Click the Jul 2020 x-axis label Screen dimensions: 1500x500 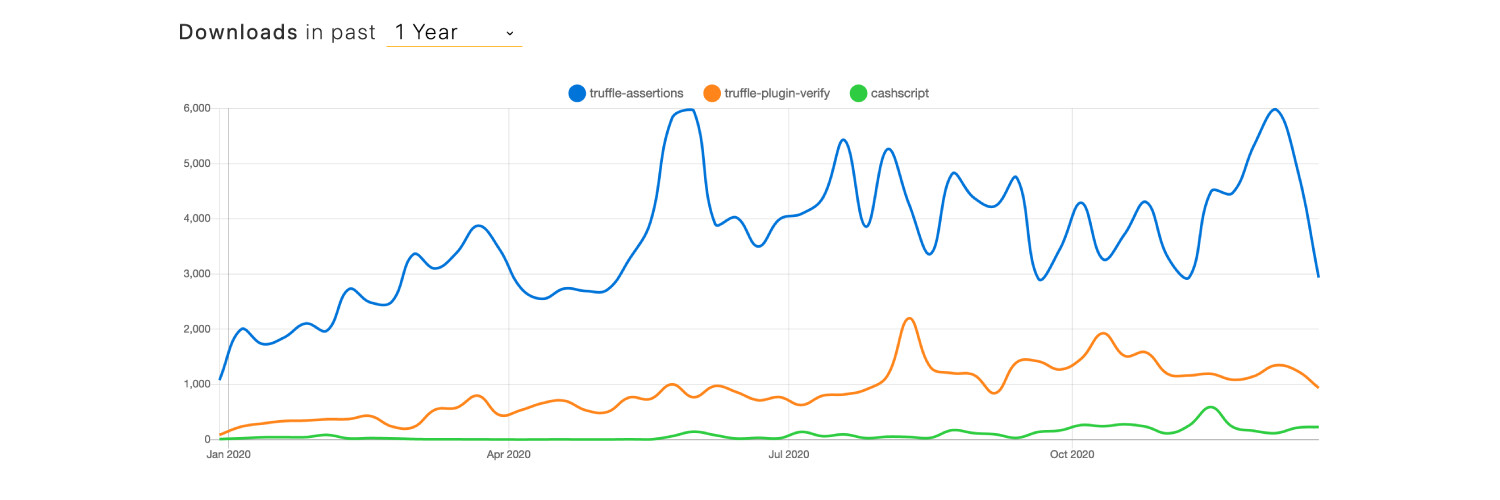tap(789, 455)
